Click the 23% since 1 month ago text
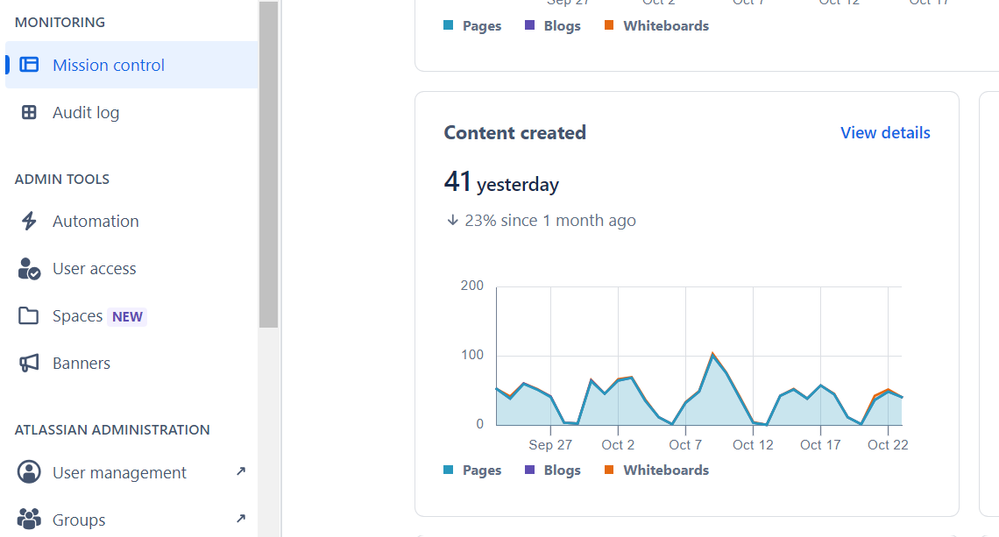The height and width of the screenshot is (537, 999). pyautogui.click(x=550, y=220)
